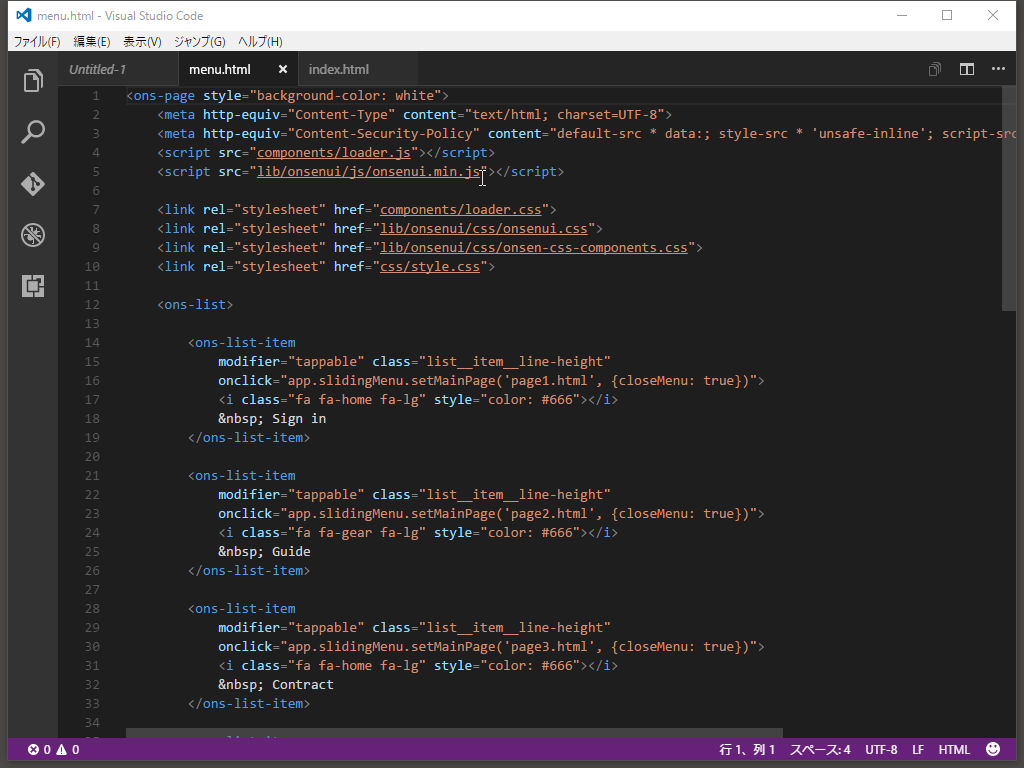Follow the css/style.css link
Viewport: 1024px width, 768px height.
(x=430, y=266)
